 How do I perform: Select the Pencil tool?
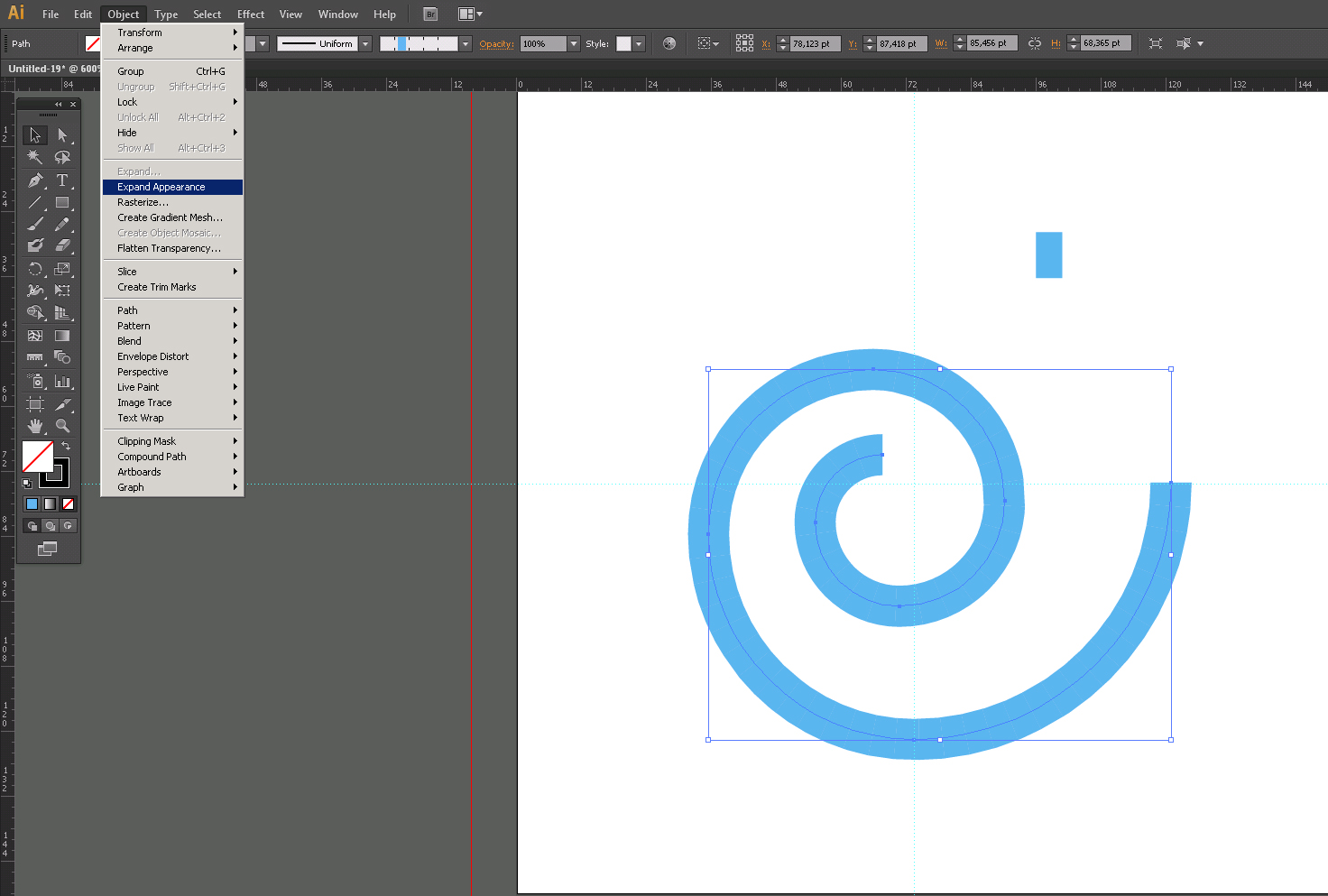62,224
